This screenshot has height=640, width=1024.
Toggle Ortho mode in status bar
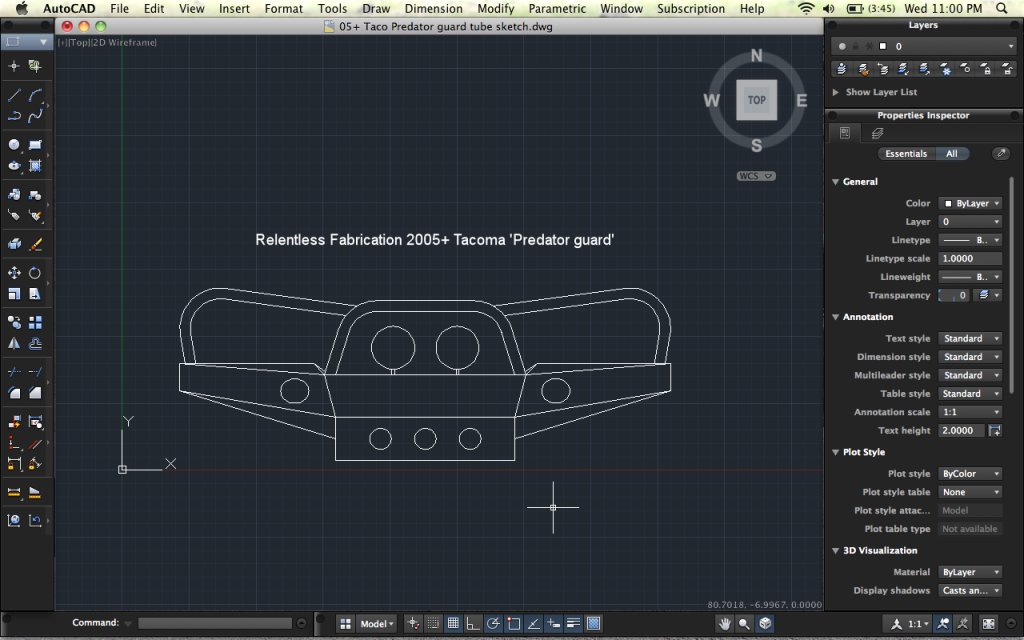point(473,623)
